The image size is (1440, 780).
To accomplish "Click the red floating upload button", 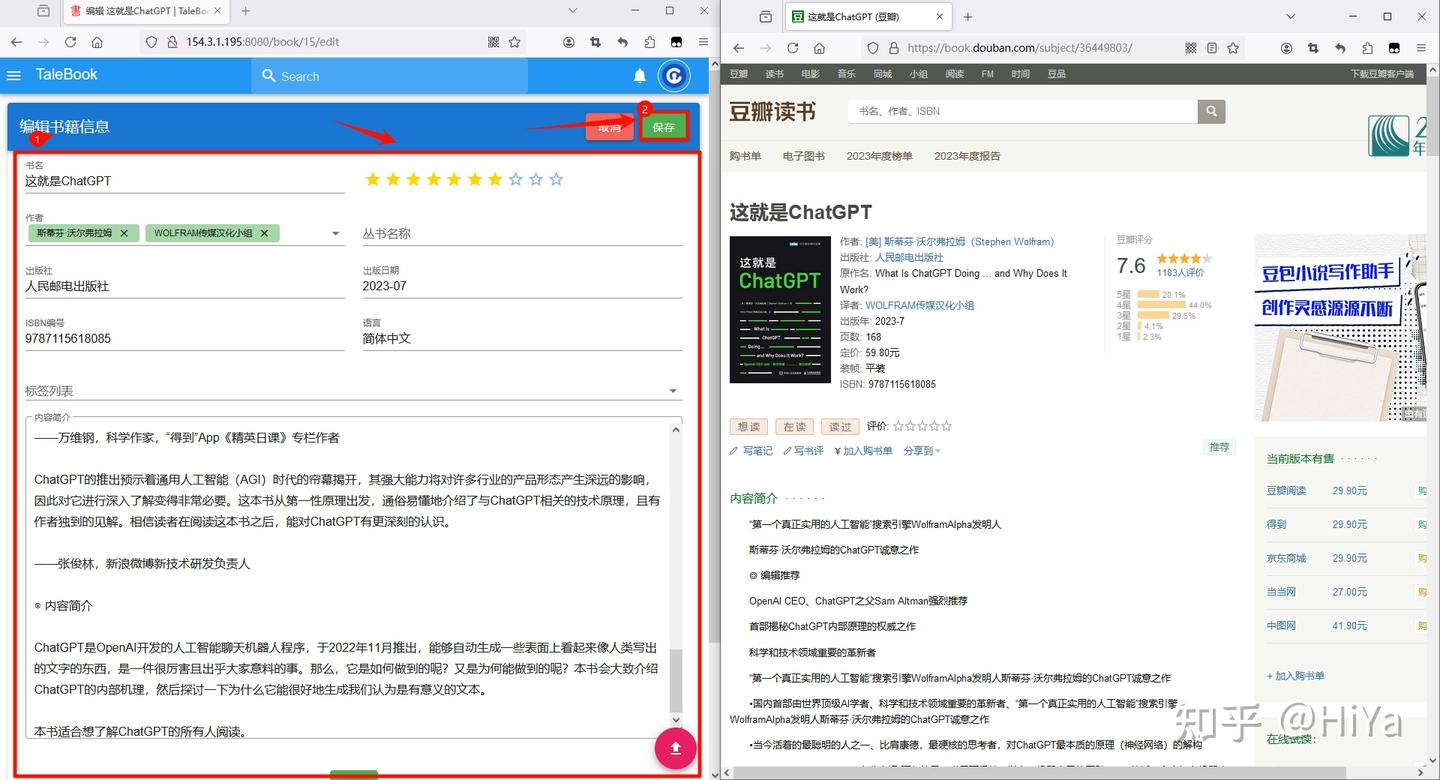I will pyautogui.click(x=675, y=749).
